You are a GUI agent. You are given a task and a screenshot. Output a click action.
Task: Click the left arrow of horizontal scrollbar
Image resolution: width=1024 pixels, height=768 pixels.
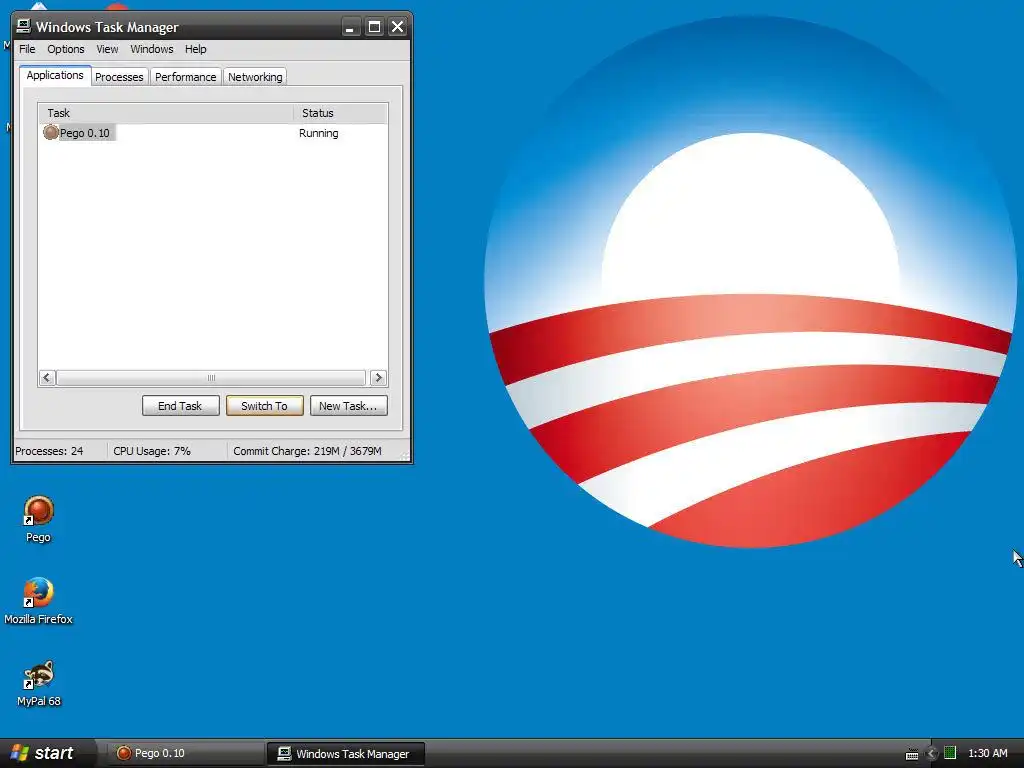pyautogui.click(x=47, y=377)
